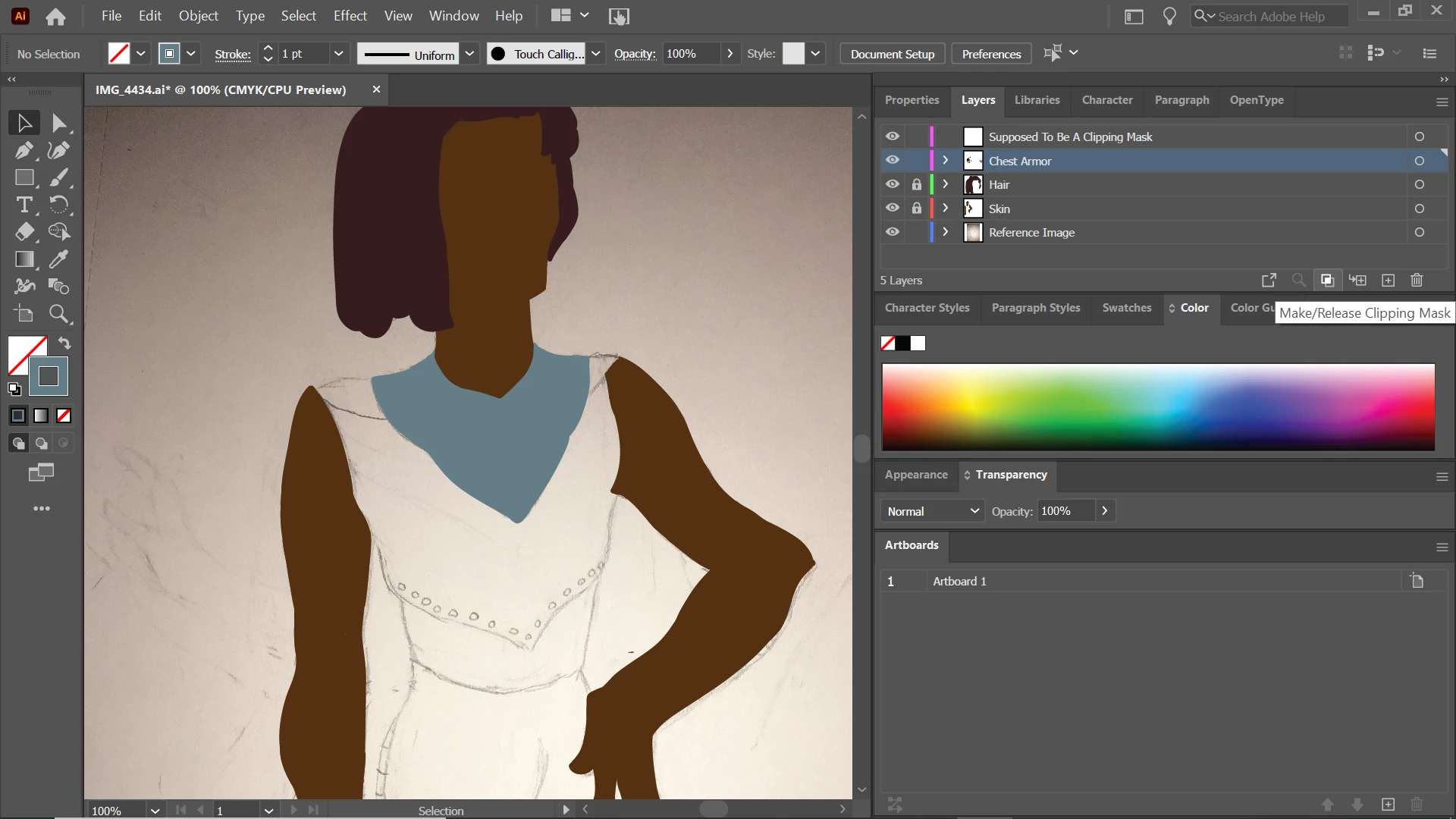Hide the Chest Armor layer
This screenshot has width=1456, height=819.
click(x=893, y=161)
